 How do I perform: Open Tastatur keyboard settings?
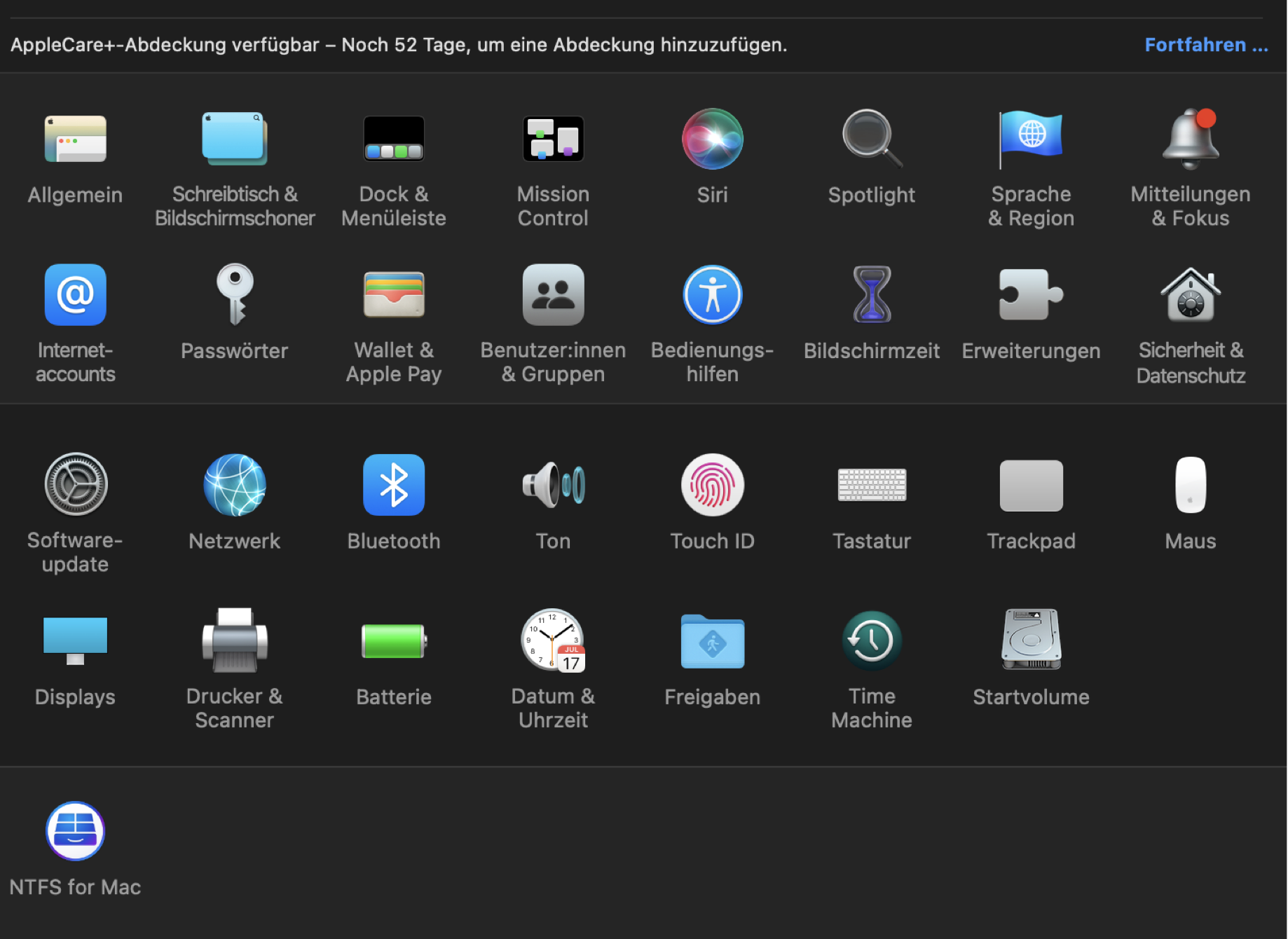tap(872, 484)
